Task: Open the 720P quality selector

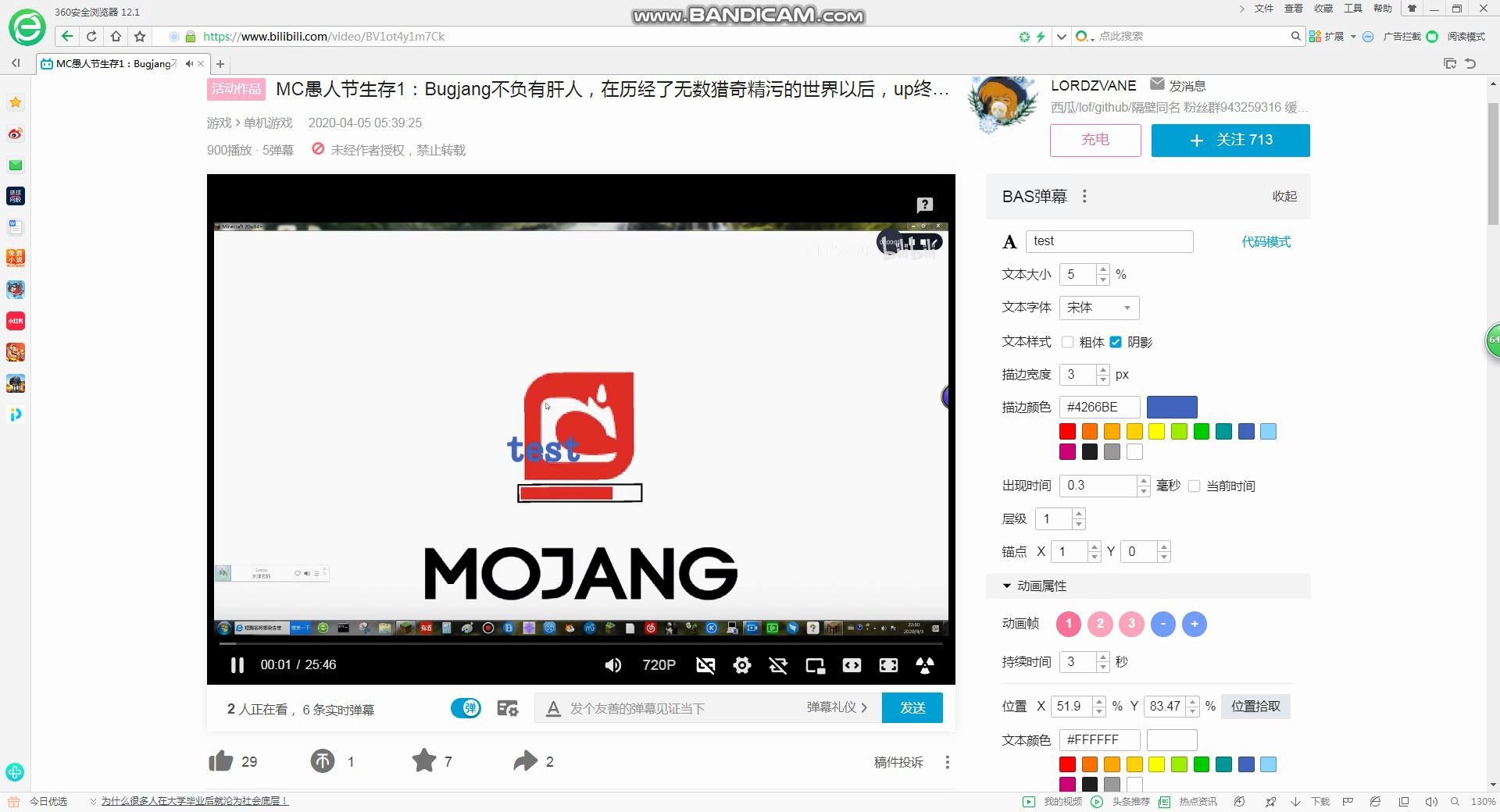Action: click(x=659, y=665)
